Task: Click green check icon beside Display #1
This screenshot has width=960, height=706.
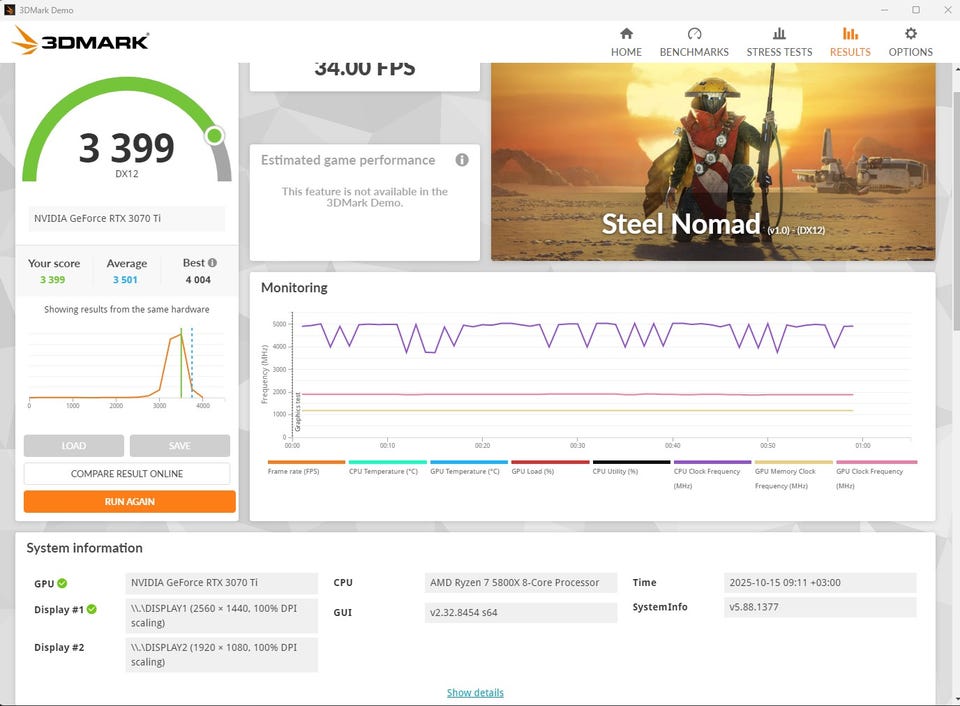Action: 91,609
